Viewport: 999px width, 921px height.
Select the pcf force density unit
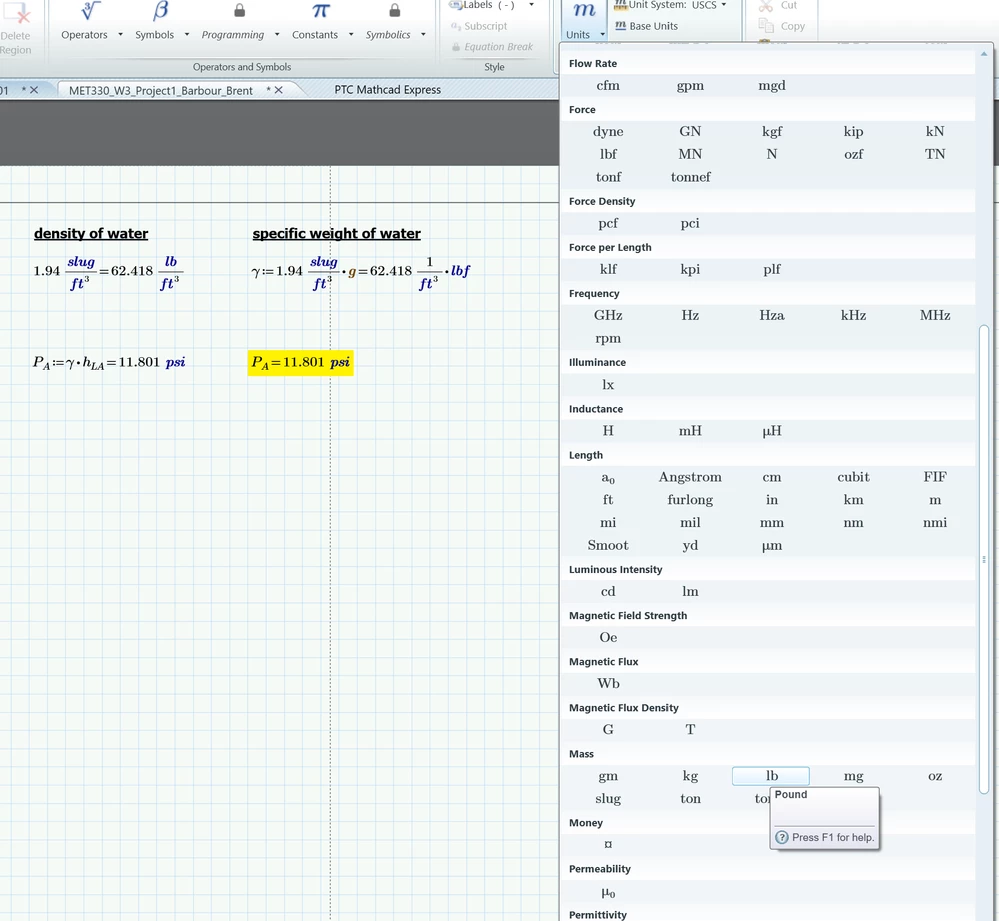pos(608,223)
